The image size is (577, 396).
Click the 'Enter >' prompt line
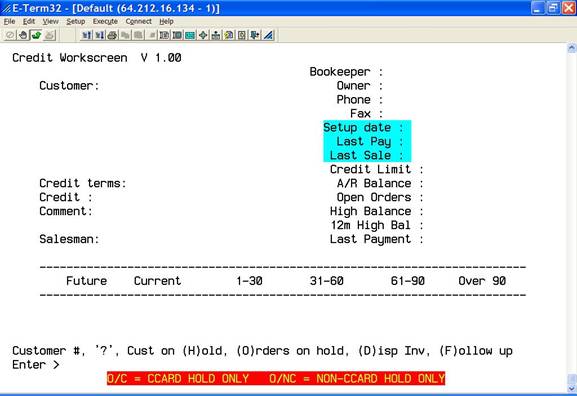click(36, 365)
